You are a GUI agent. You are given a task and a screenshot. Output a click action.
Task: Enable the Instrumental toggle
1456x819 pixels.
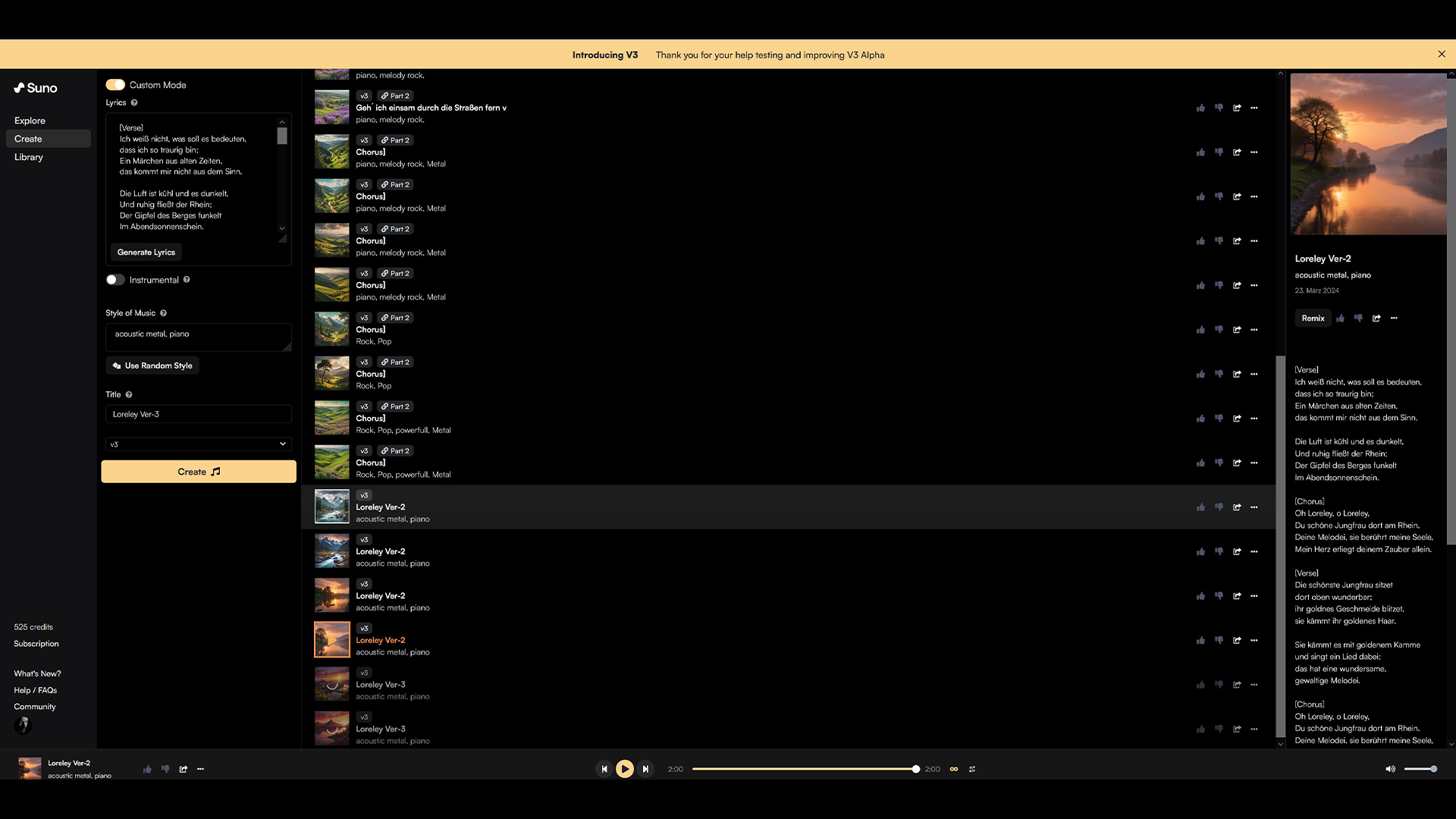[115, 280]
